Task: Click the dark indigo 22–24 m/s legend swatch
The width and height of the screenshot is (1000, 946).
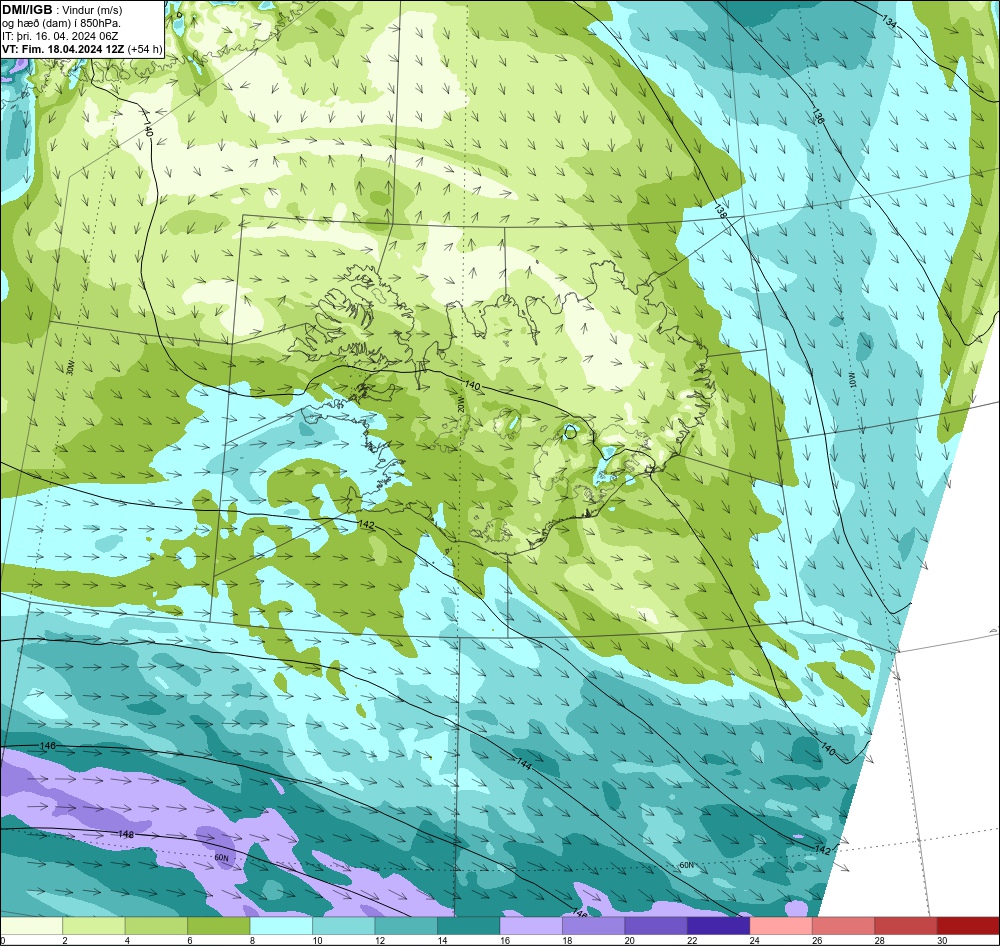Action: tap(719, 926)
